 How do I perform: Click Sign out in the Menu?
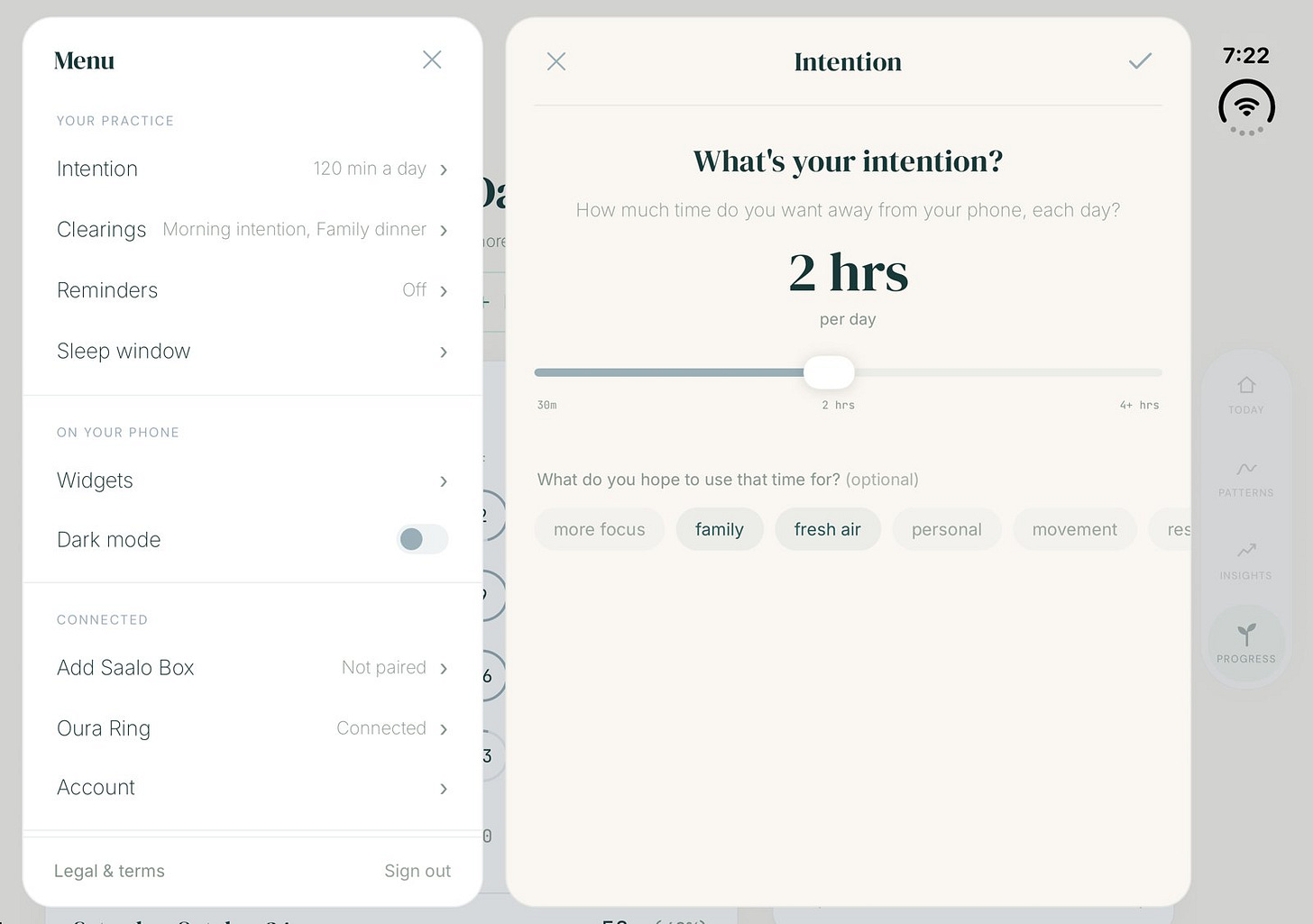tap(418, 871)
